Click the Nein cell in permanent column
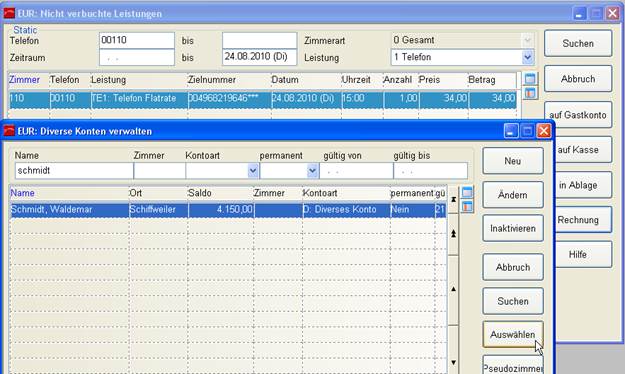This screenshot has height=374, width=625. pos(412,210)
